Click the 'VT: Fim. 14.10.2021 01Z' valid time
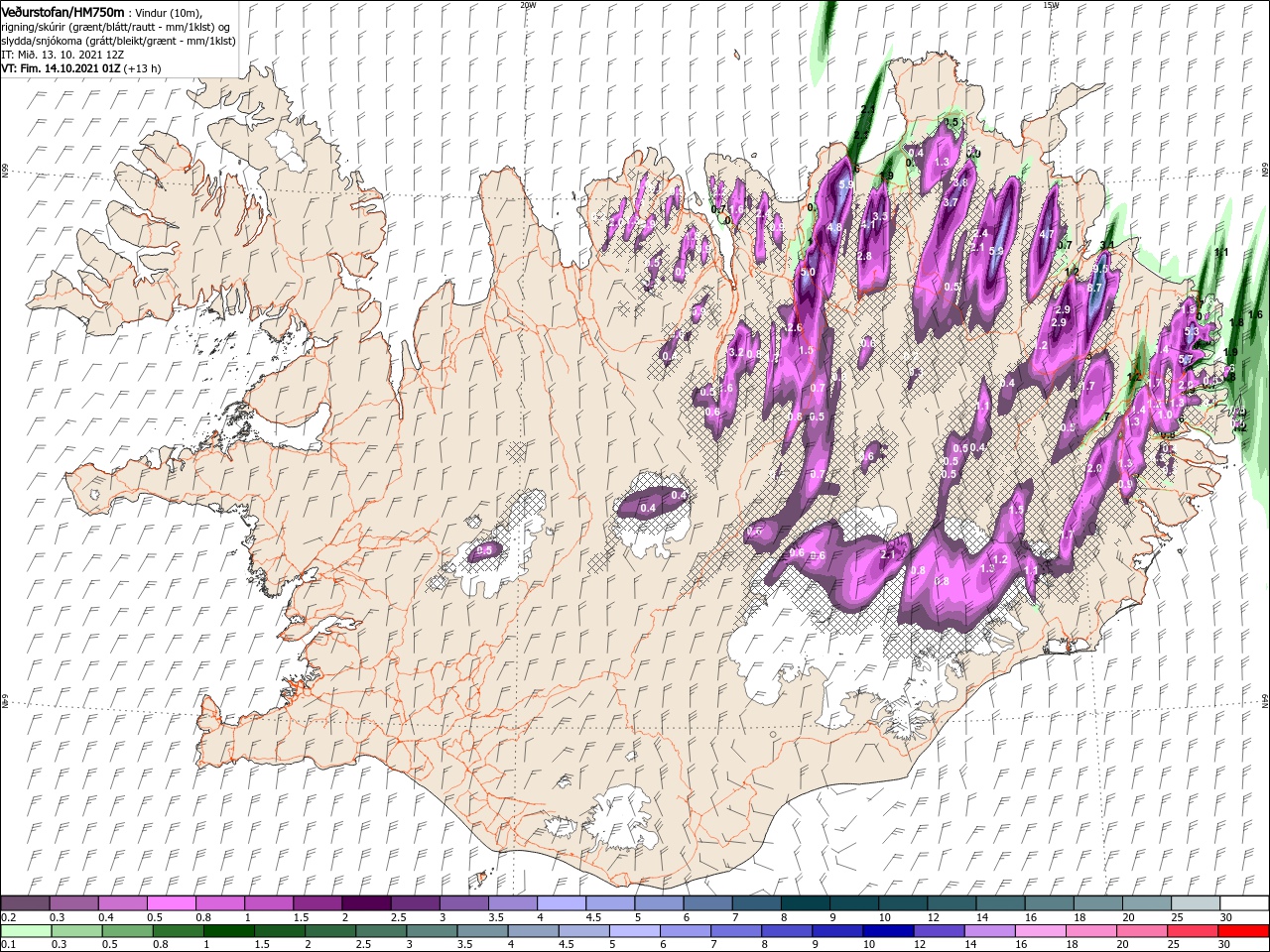Image resolution: width=1270 pixels, height=952 pixels. 61,68
